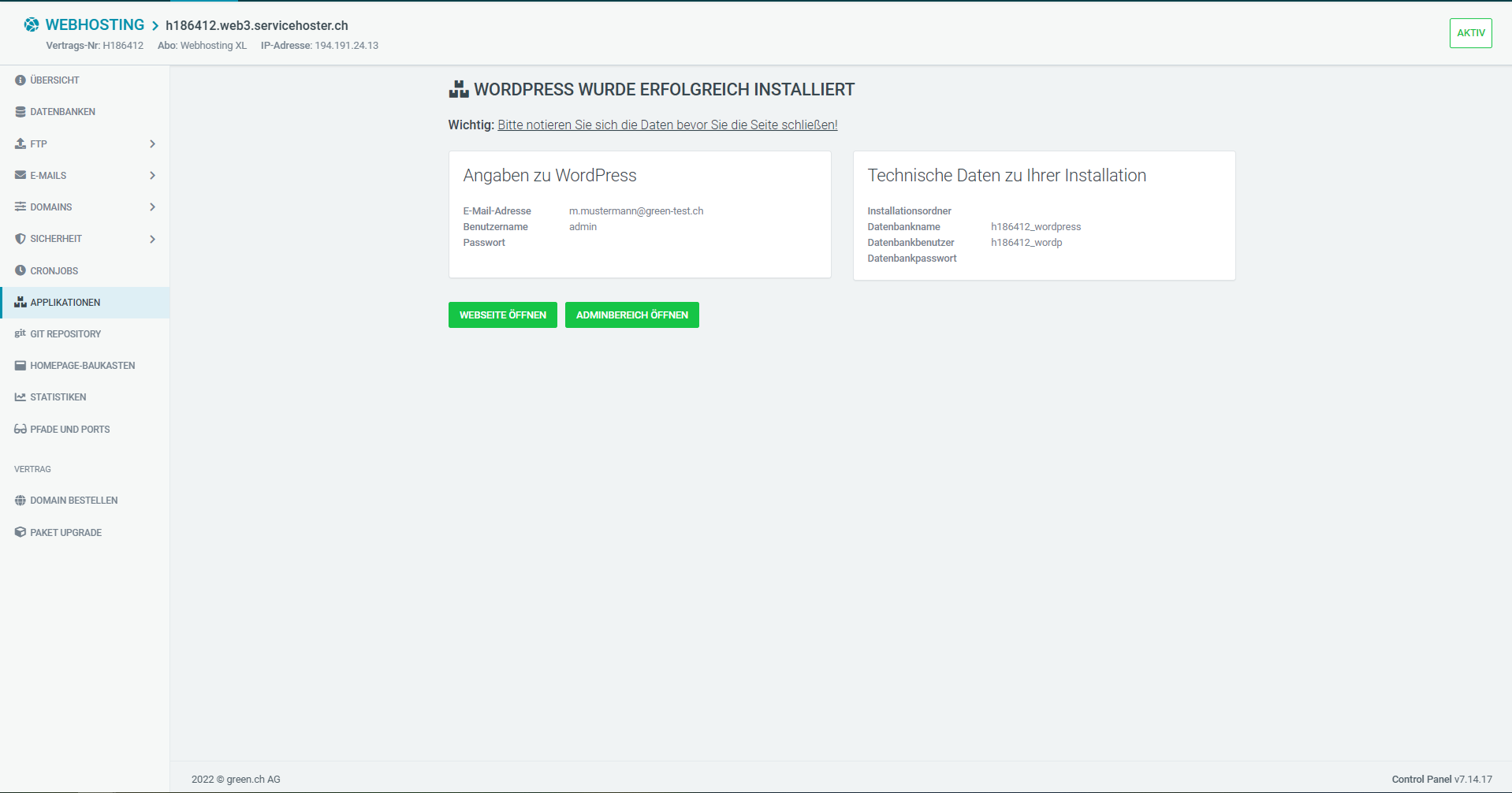Open the Git Repository section

click(x=65, y=333)
